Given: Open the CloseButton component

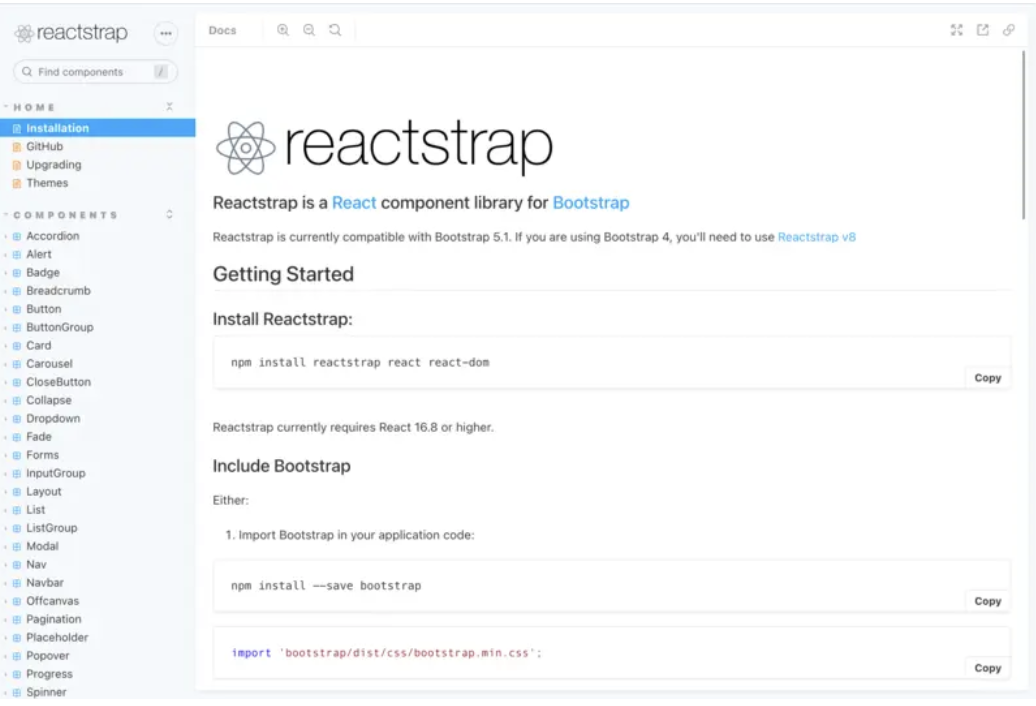Looking at the screenshot, I should pos(59,382).
